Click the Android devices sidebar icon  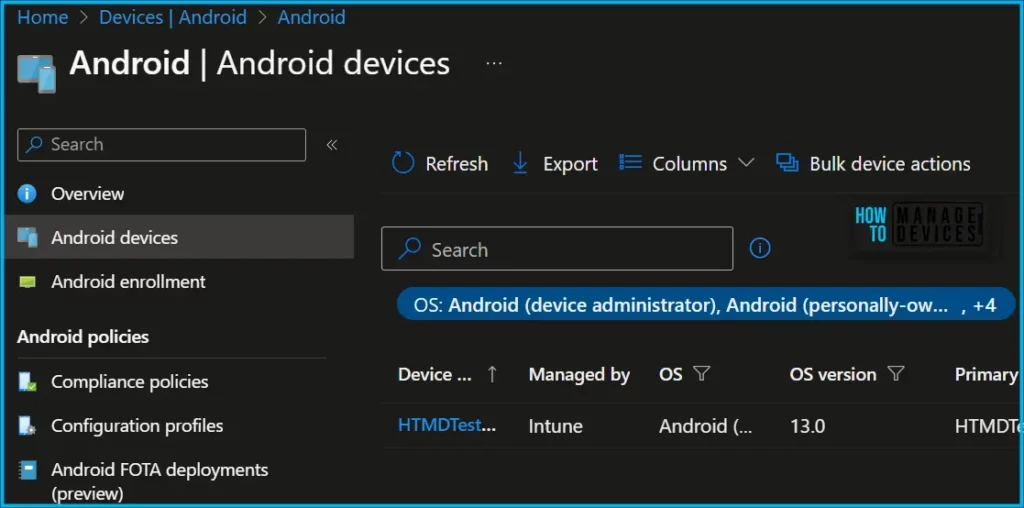point(27,237)
